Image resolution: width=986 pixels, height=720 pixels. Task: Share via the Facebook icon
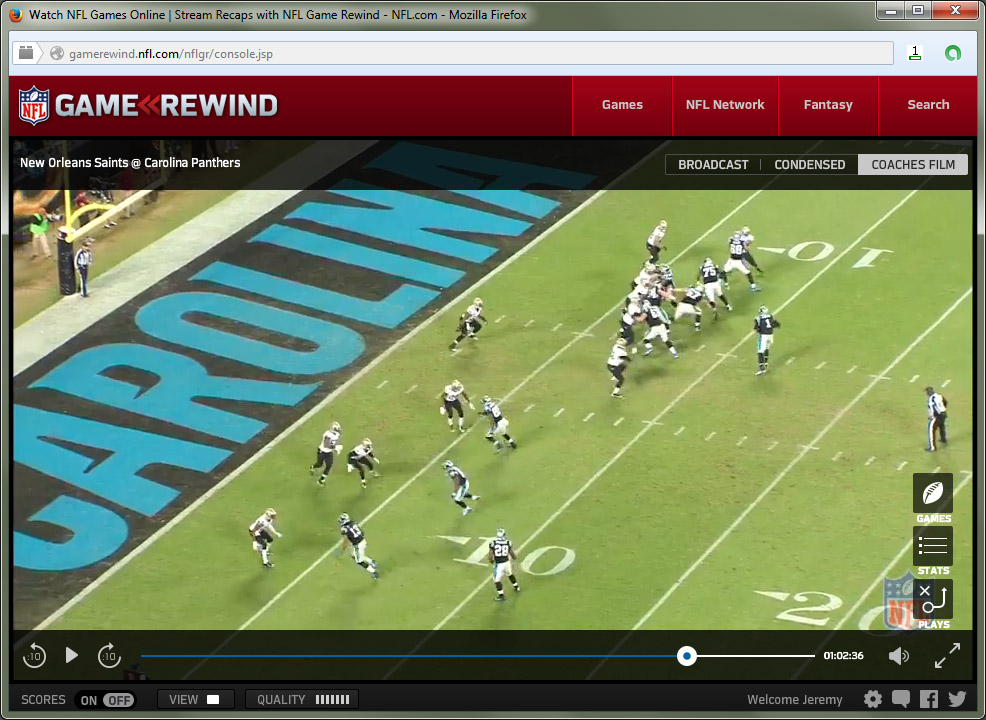pos(929,700)
